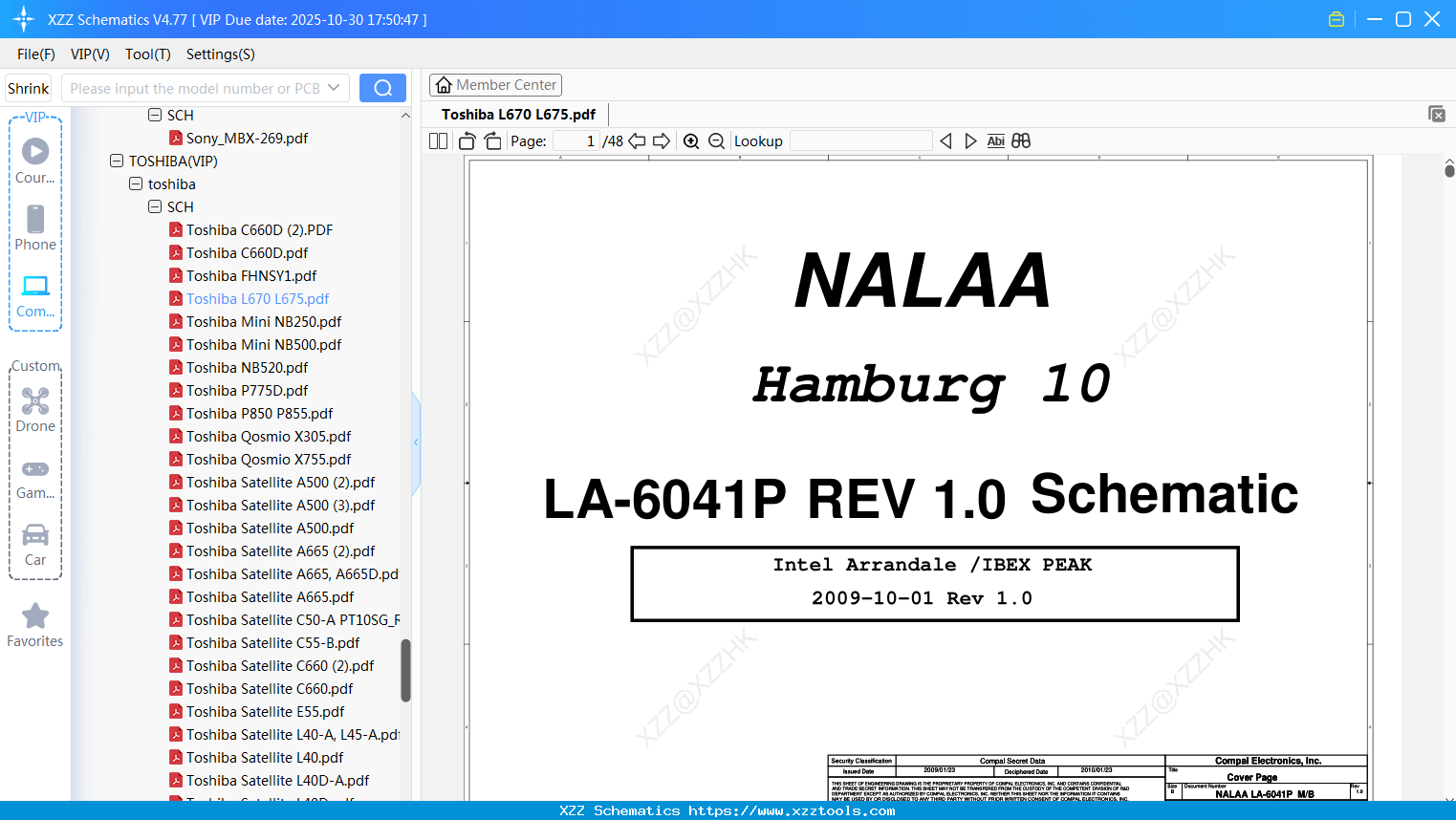Jump to the next lookup result

click(x=970, y=141)
